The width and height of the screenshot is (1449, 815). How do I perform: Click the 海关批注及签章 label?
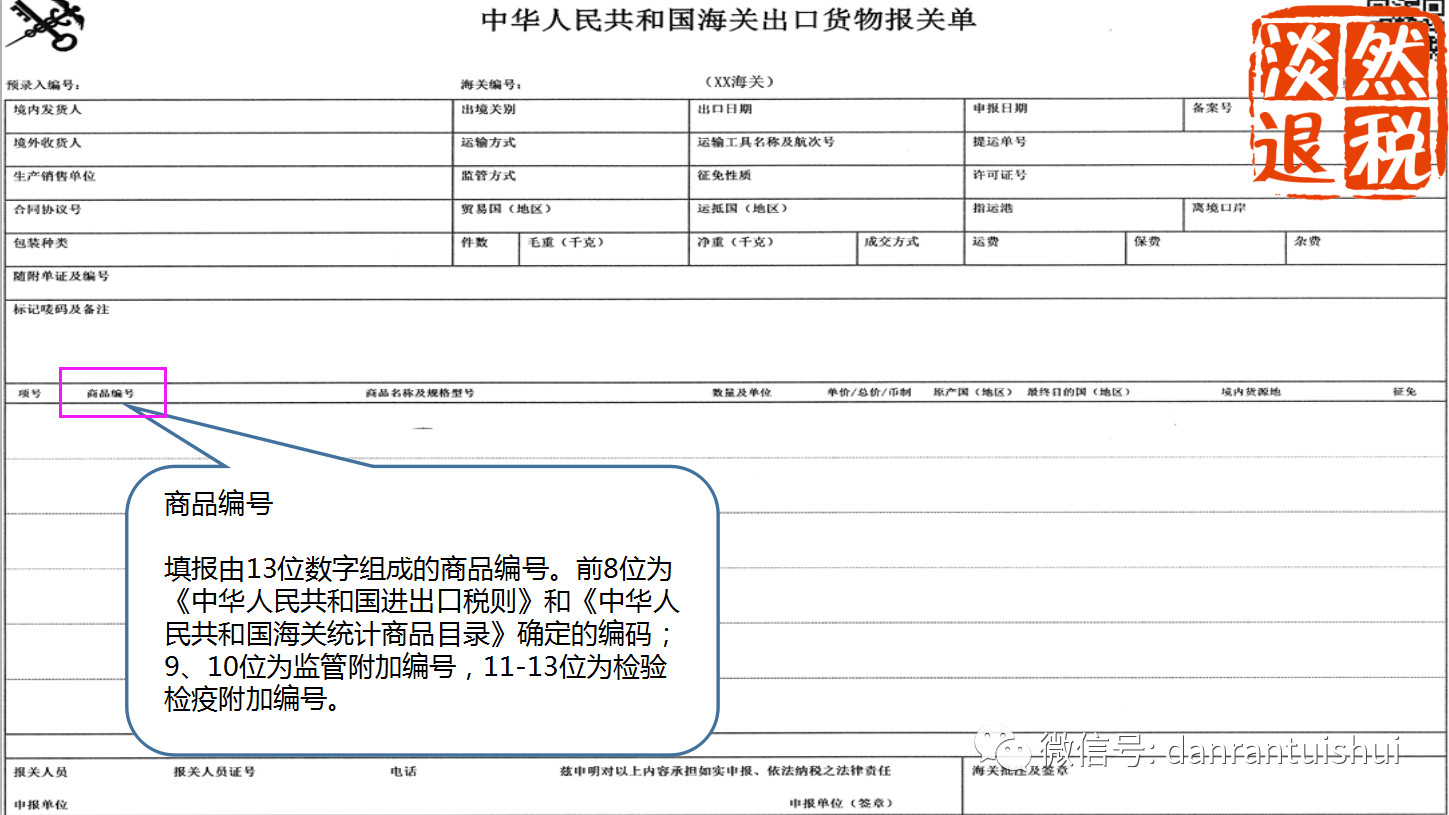[1020, 771]
